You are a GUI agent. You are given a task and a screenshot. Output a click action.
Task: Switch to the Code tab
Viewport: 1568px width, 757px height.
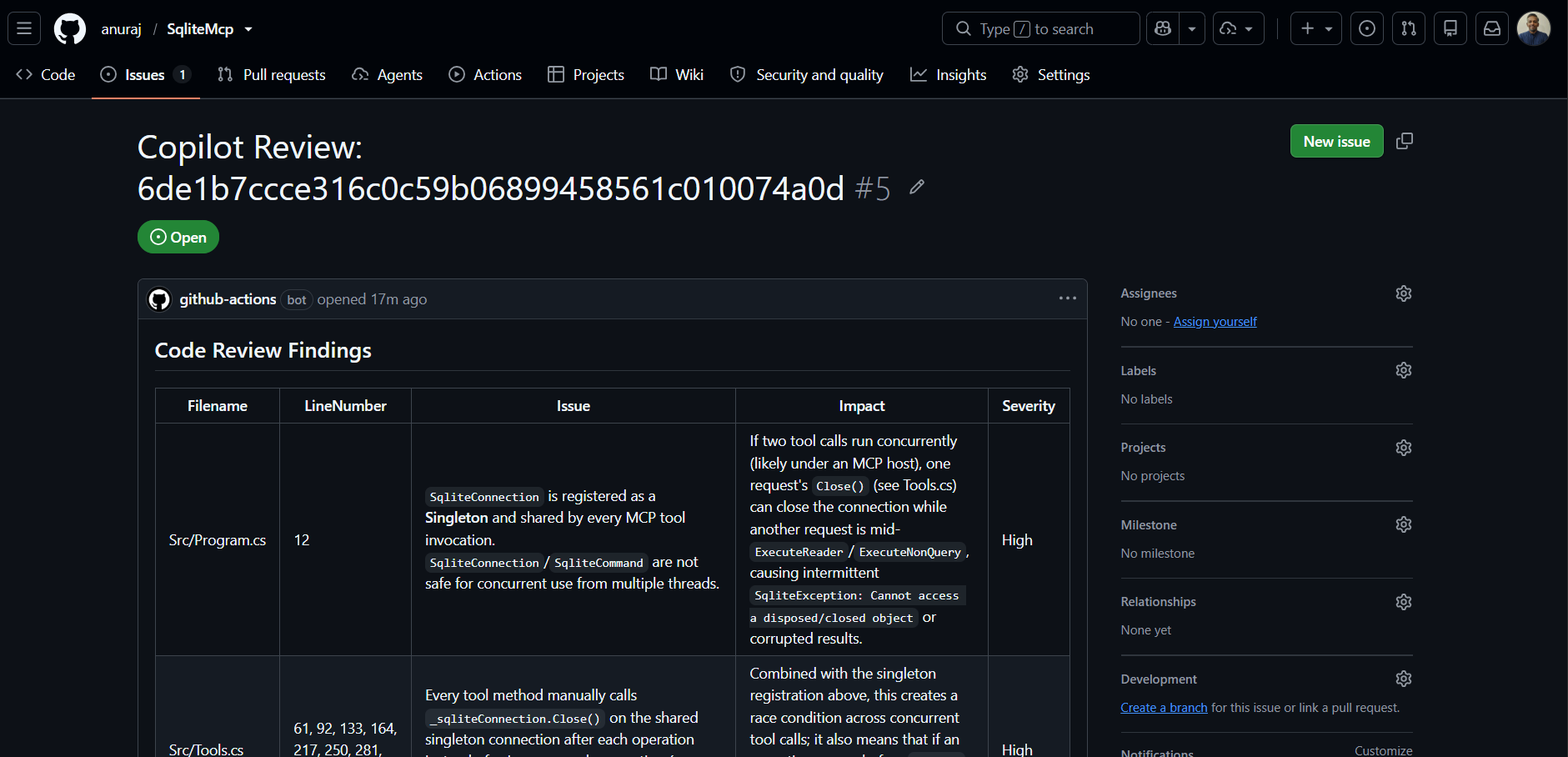pyautogui.click(x=46, y=74)
